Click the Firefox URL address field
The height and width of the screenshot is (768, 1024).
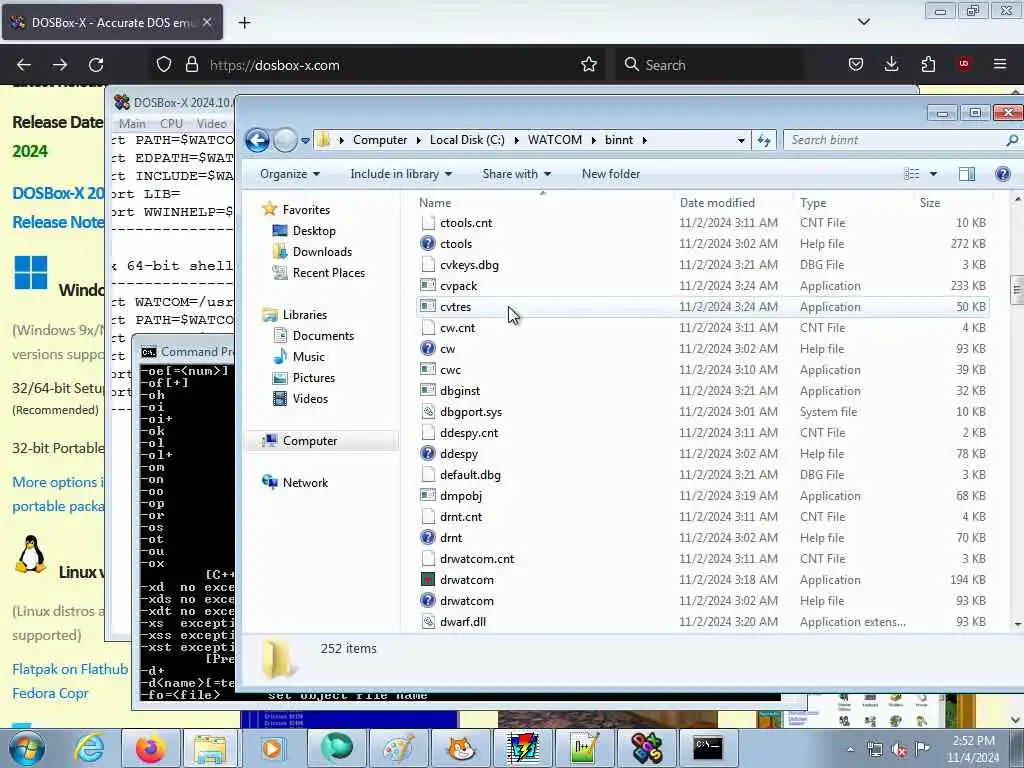pos(392,65)
